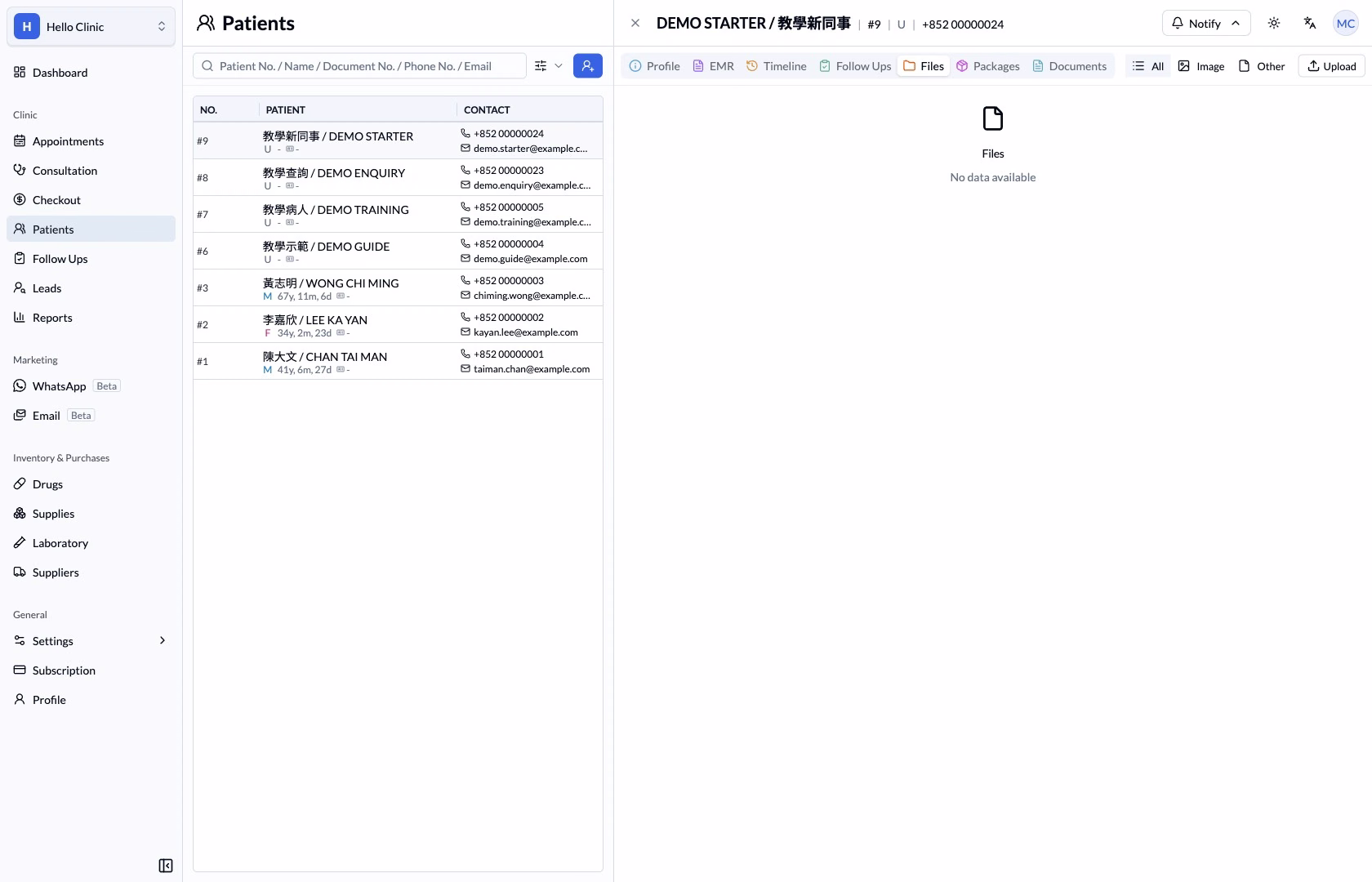Open sidebar Follow Ups page
1372x882 pixels.
[91, 259]
